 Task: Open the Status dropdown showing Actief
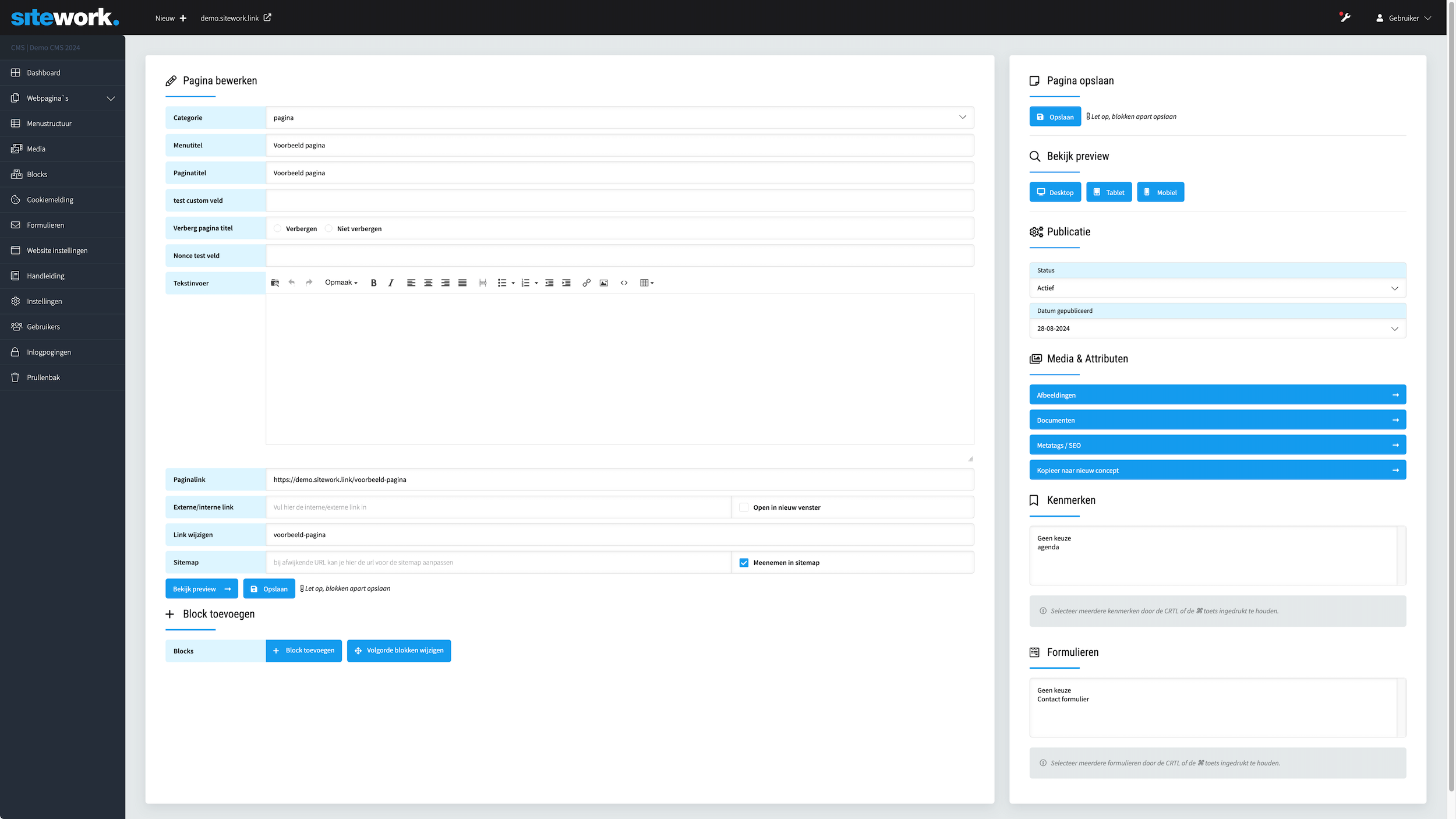(1217, 288)
